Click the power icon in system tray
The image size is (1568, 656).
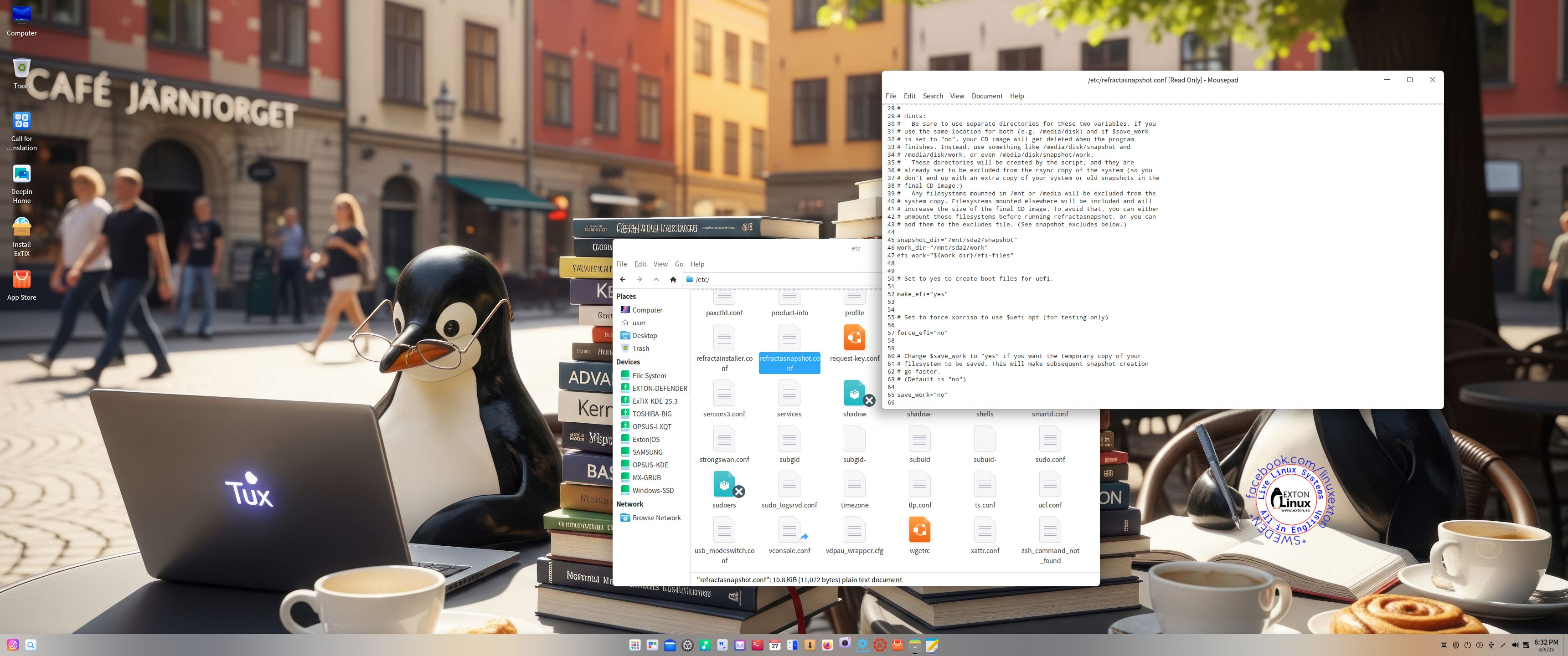pos(1468,645)
